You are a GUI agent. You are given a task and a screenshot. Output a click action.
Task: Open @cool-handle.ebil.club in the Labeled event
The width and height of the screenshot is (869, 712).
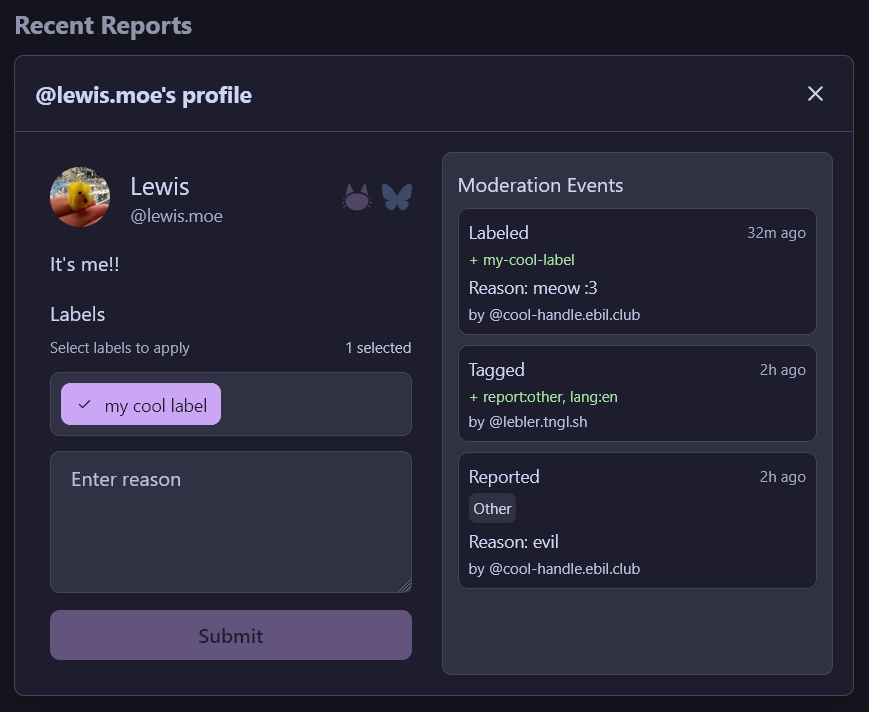(x=564, y=315)
